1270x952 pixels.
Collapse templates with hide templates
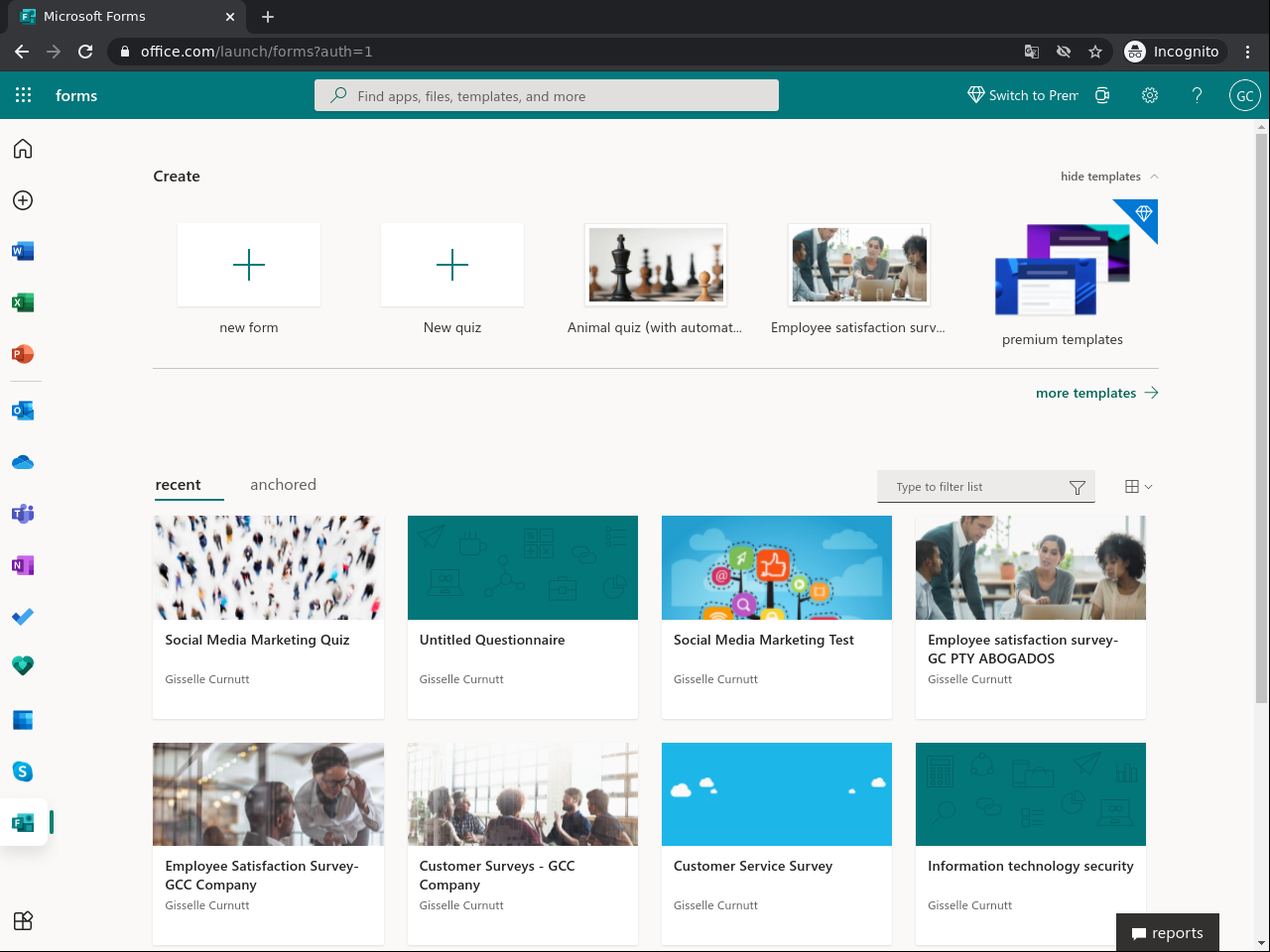point(1109,177)
